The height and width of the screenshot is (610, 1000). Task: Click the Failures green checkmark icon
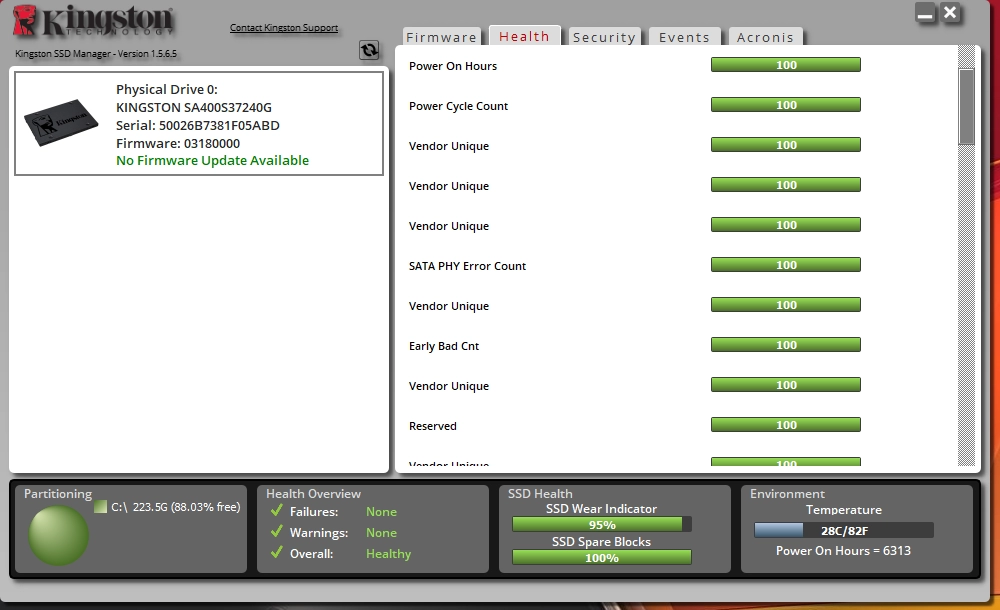click(x=277, y=510)
